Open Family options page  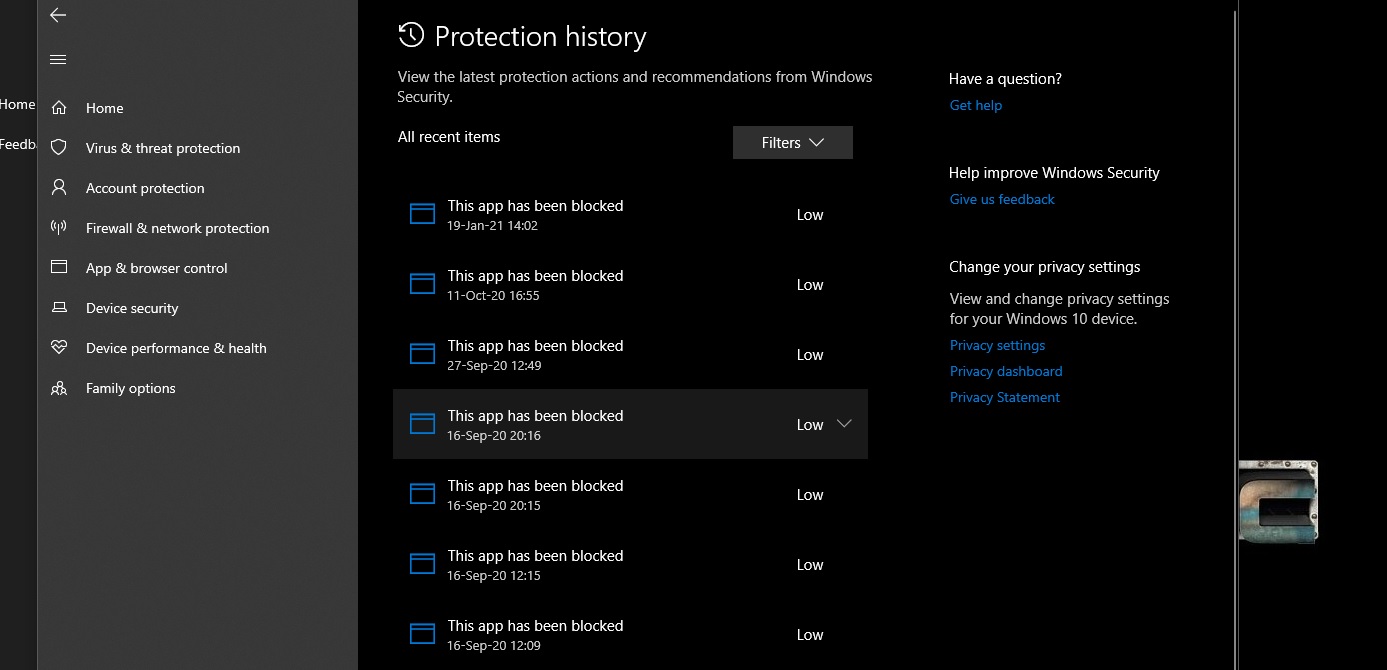(x=197, y=388)
